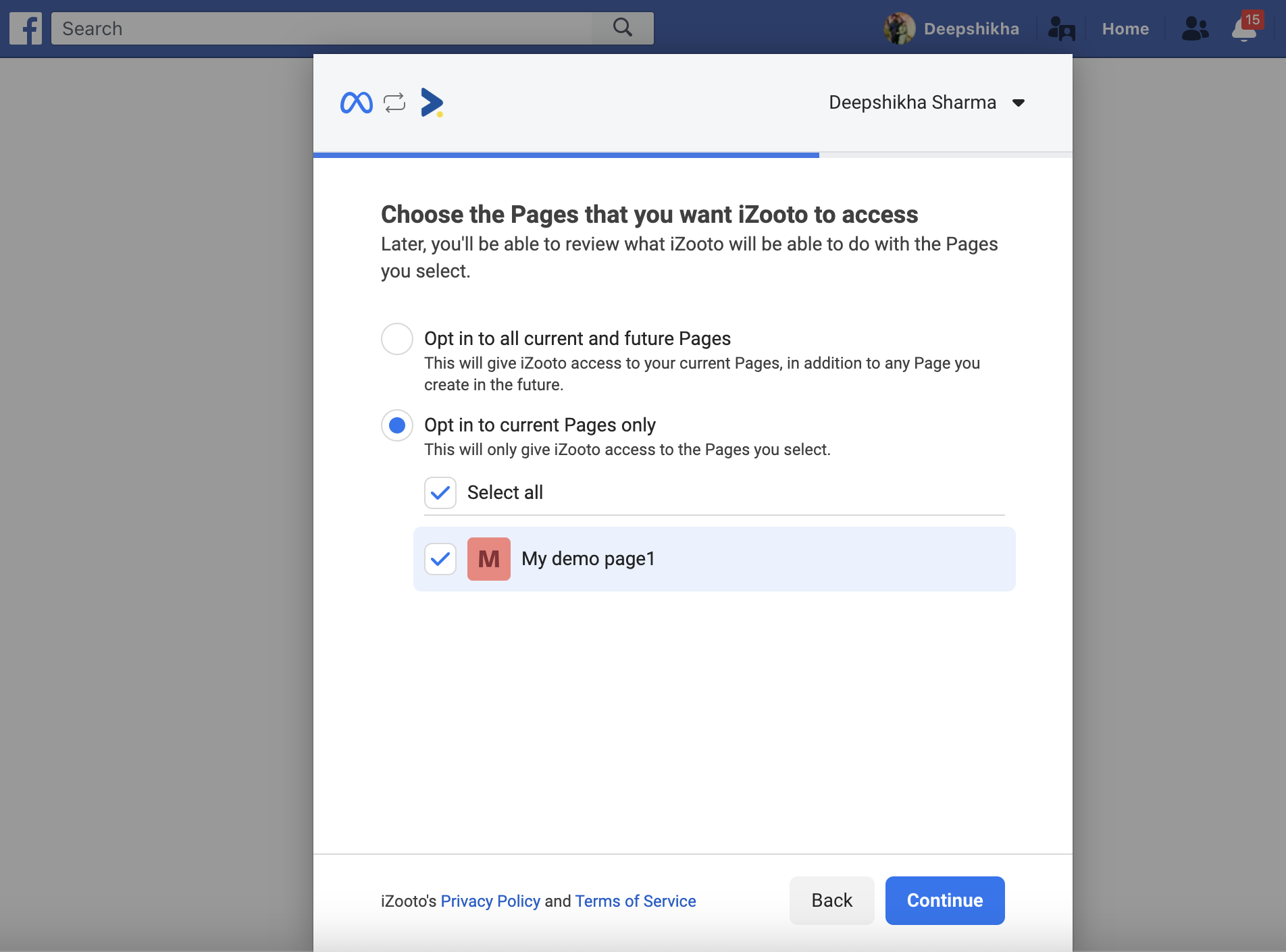Open Deepshikha profile picture
1286x952 pixels.
(899, 28)
